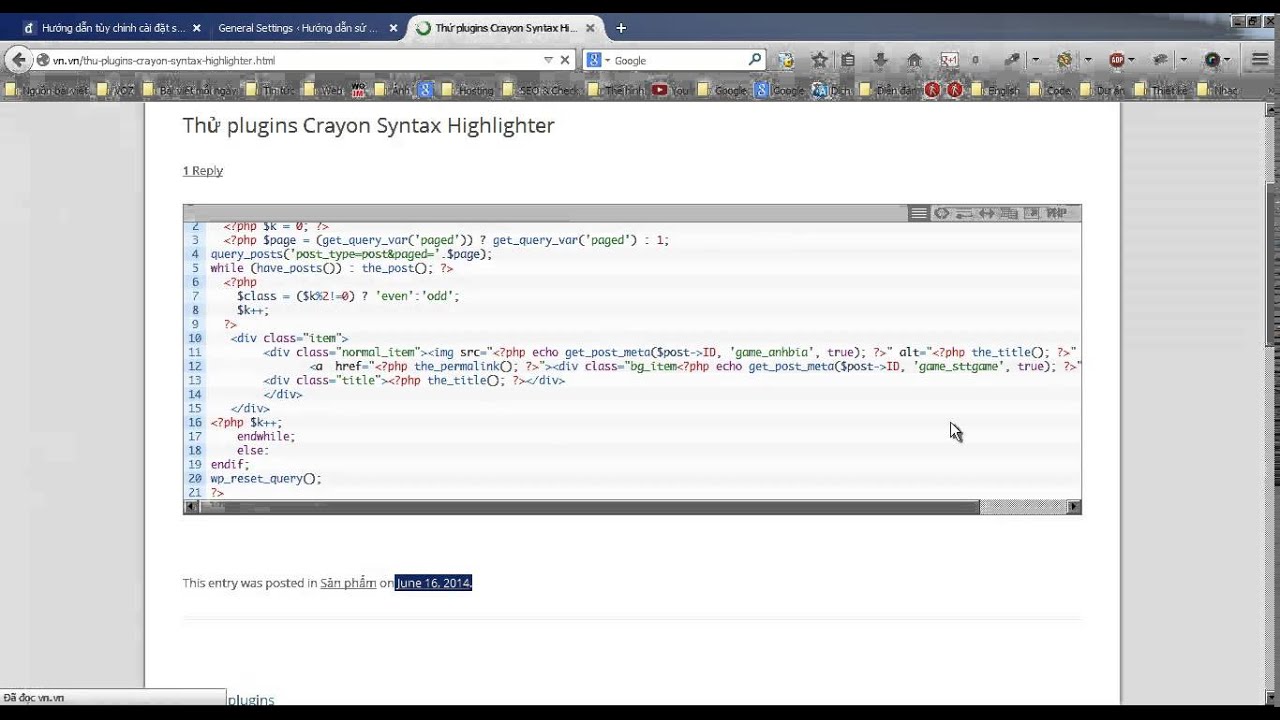This screenshot has width=1280, height=720.
Task: Go to Home page icon
Action: click(x=914, y=60)
